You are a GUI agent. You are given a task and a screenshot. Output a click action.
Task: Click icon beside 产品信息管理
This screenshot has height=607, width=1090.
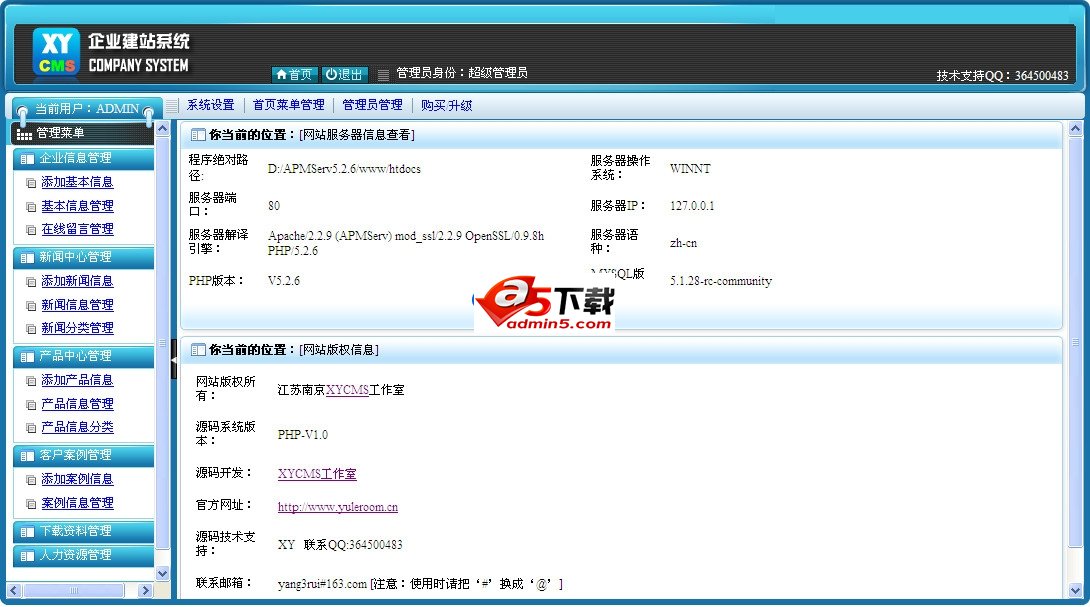pyautogui.click(x=31, y=405)
